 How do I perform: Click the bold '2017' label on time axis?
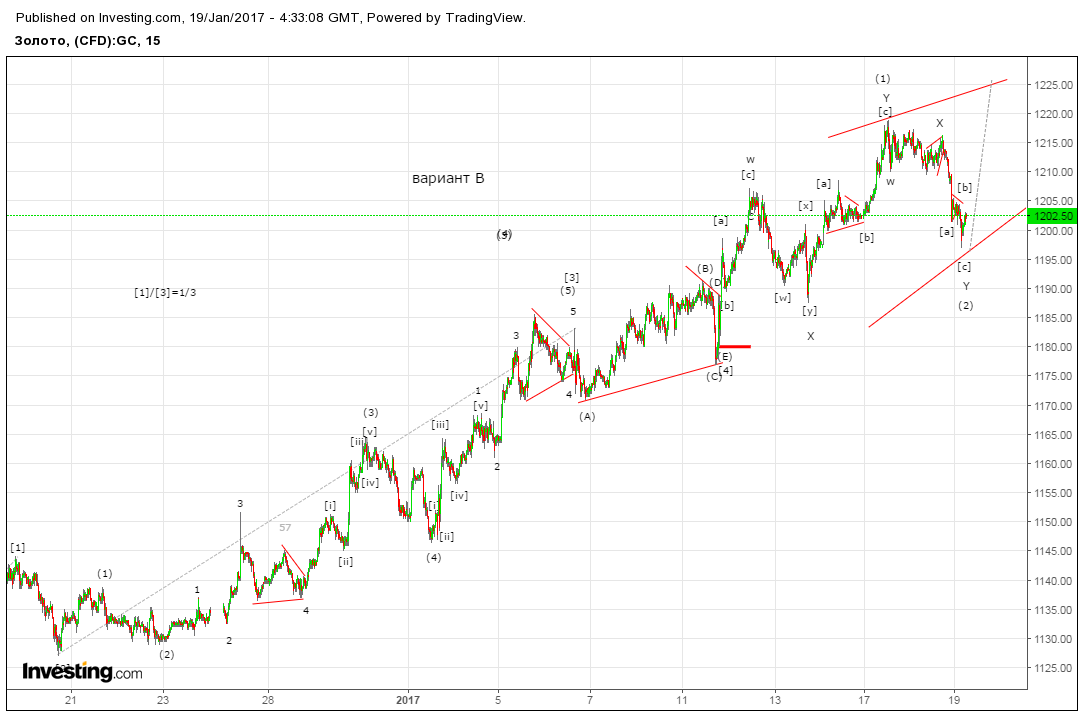(x=408, y=700)
